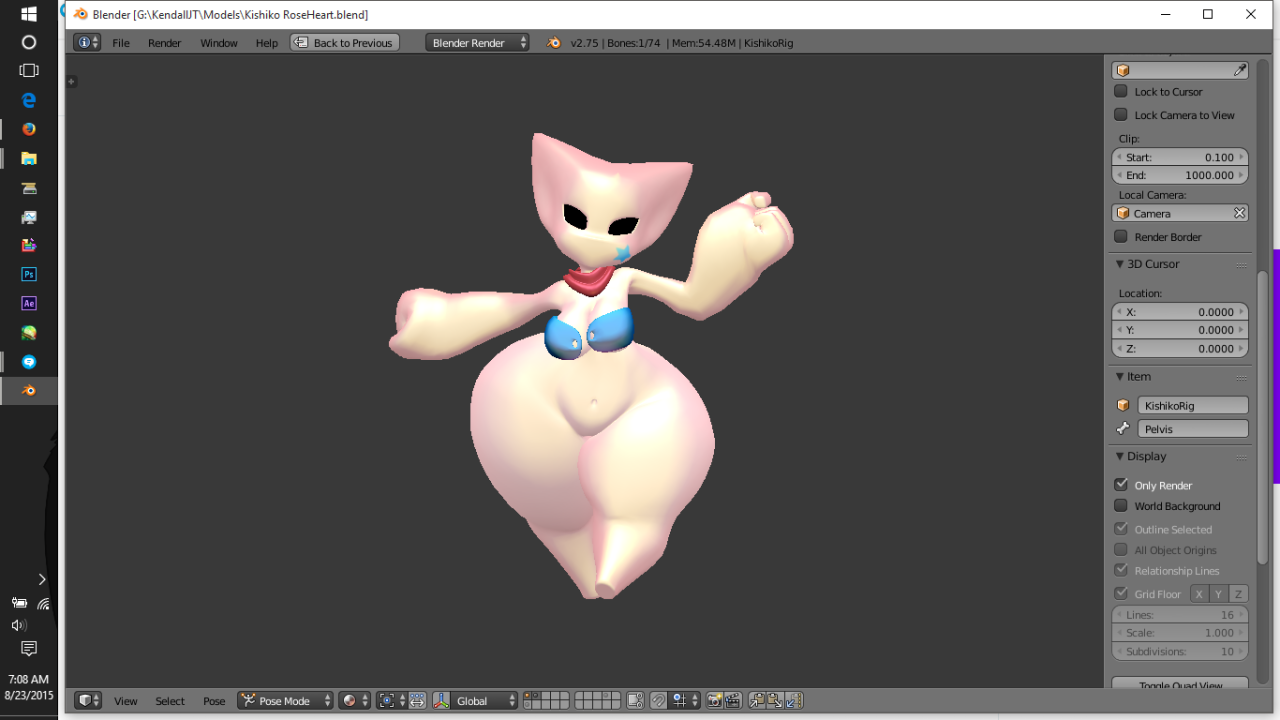Collapse the 3D Cursor panel
This screenshot has width=1280, height=720.
point(1121,264)
